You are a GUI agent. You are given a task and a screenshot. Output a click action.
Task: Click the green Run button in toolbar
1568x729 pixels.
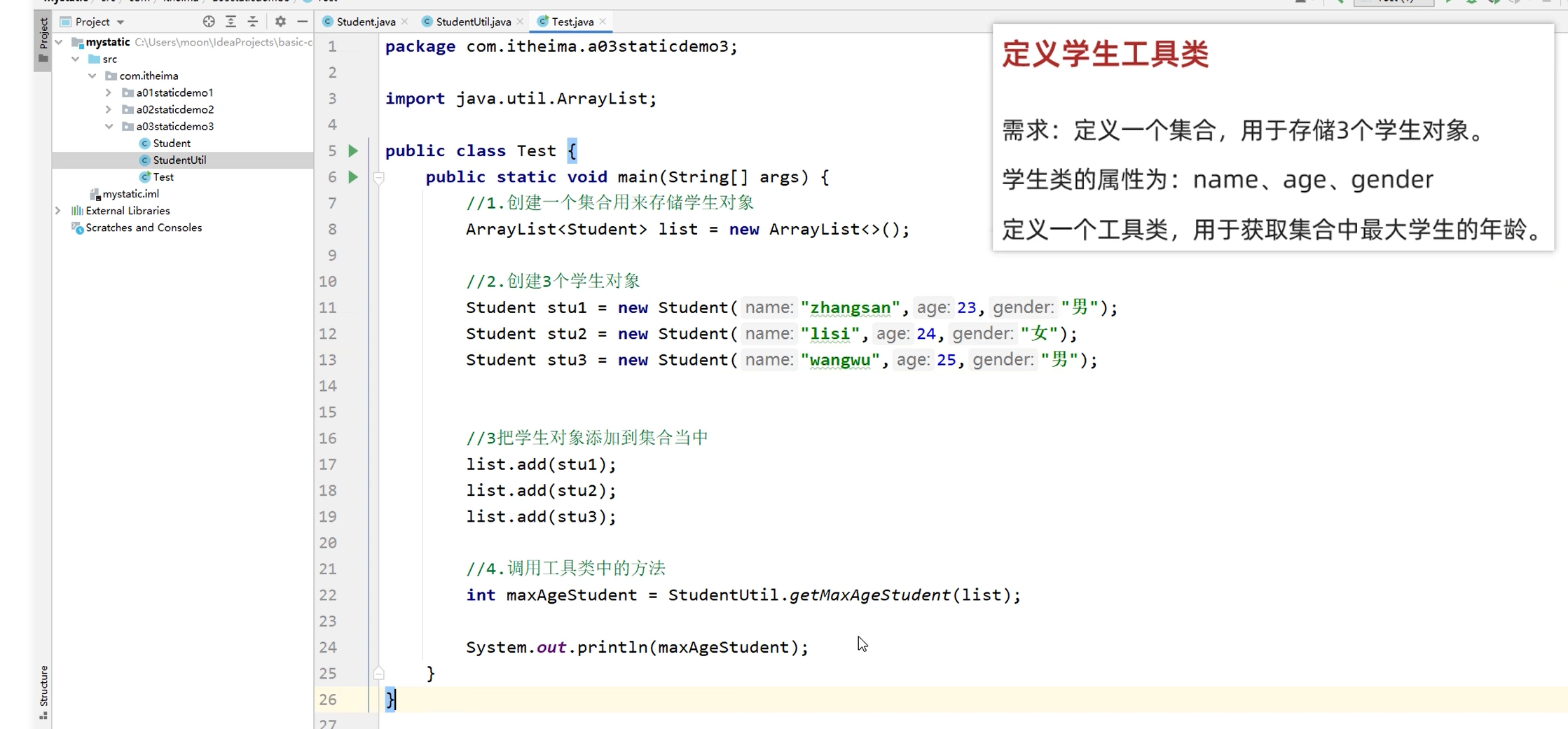(x=1449, y=2)
